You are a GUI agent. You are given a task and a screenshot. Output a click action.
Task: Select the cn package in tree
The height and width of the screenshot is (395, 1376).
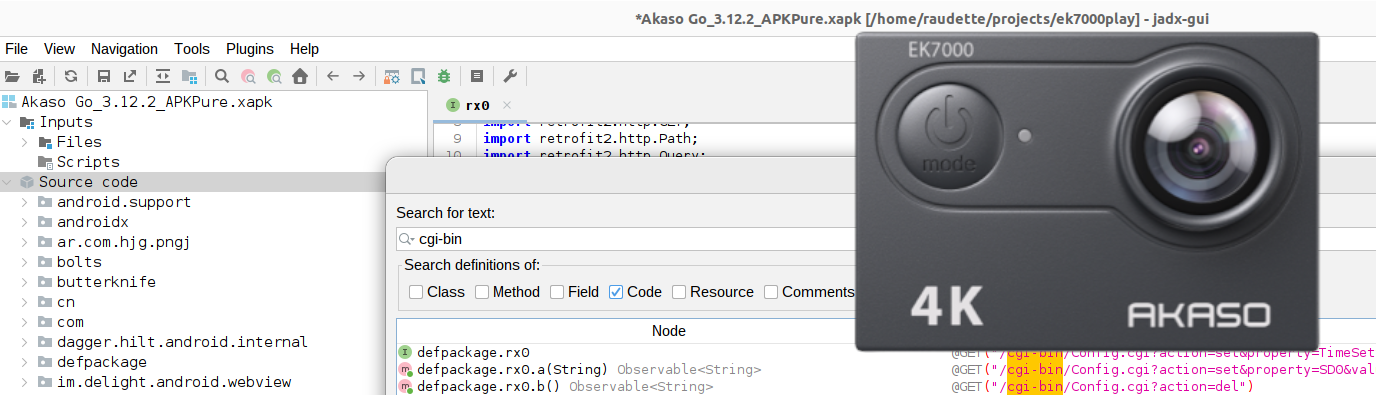point(66,302)
